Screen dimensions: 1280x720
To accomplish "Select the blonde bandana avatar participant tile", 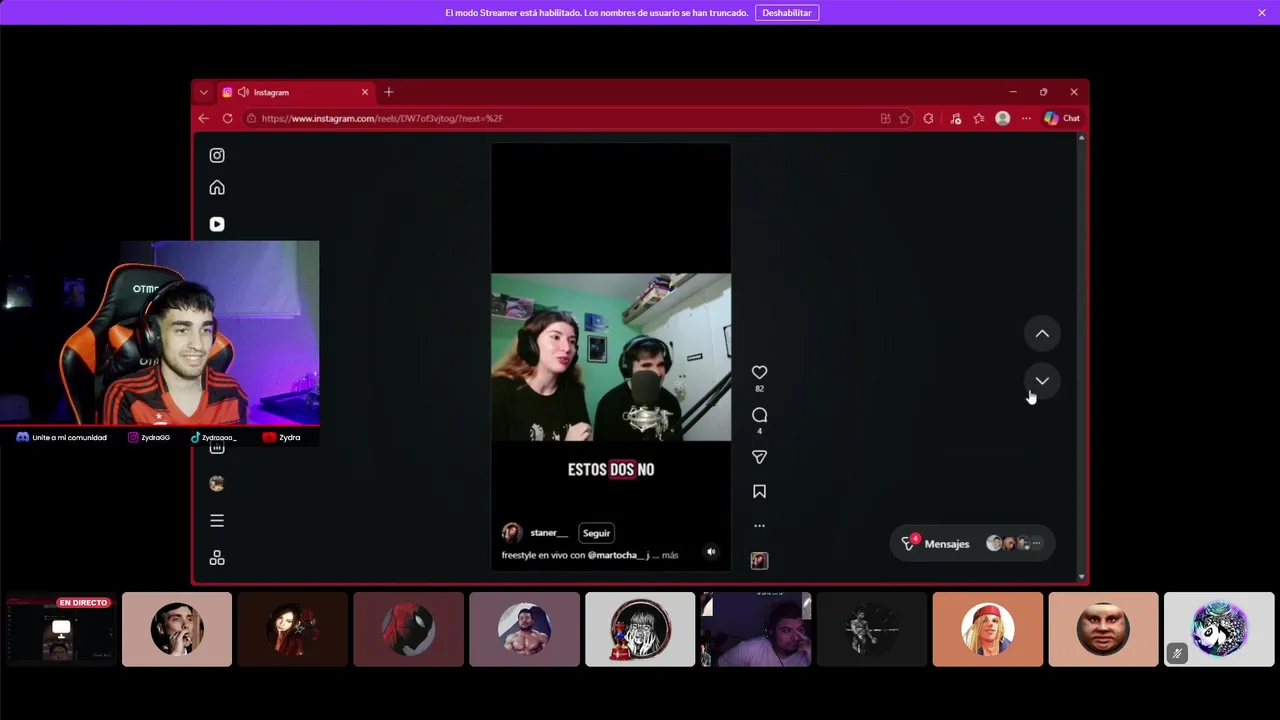I will [x=988, y=629].
